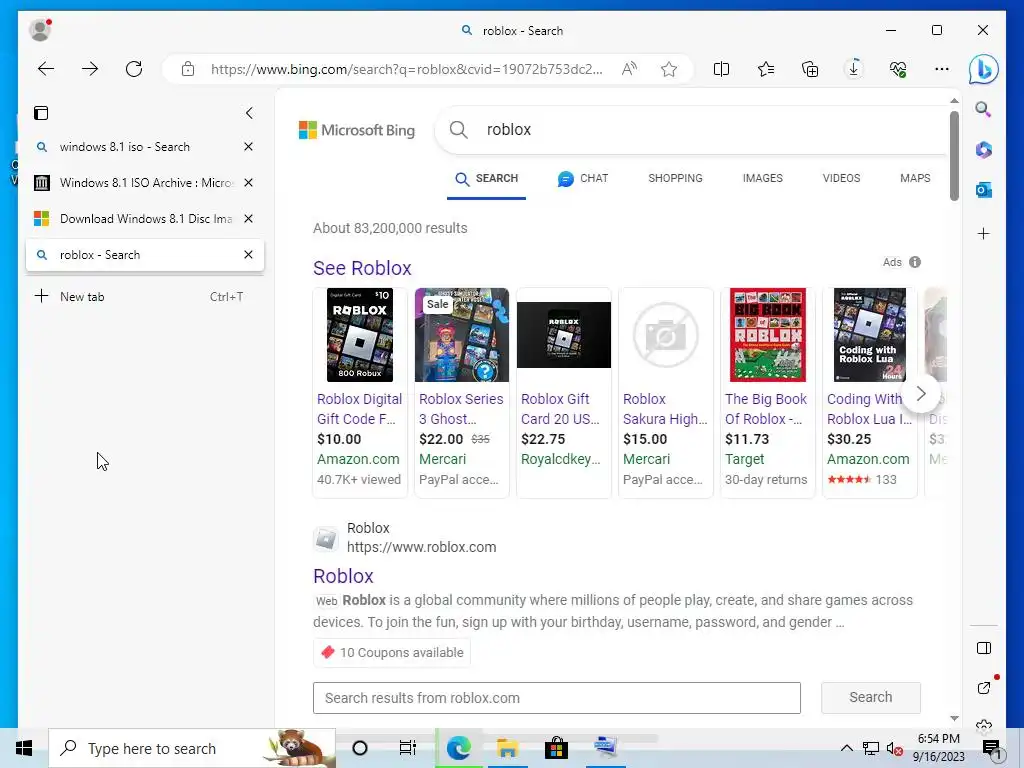Open link in external window sidebar icon
This screenshot has height=768, width=1024.
tap(984, 687)
